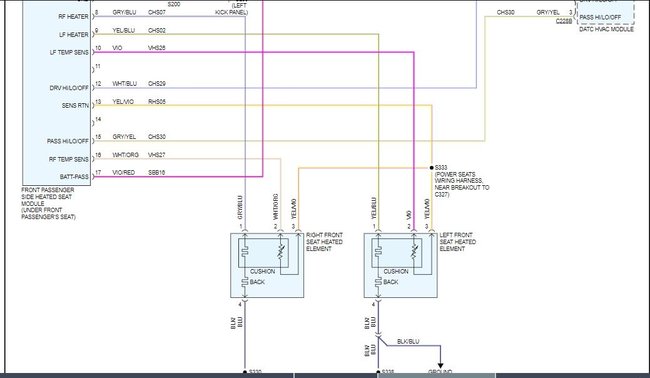Click the POWER SEATS WIRING HARNESS note
This screenshot has height=378, width=650.
pyautogui.click(x=462, y=184)
